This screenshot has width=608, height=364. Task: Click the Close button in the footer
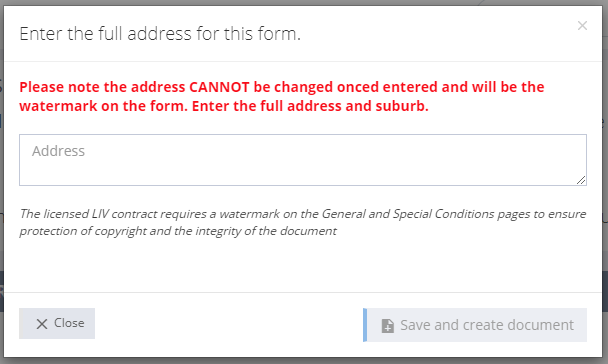coord(57,323)
